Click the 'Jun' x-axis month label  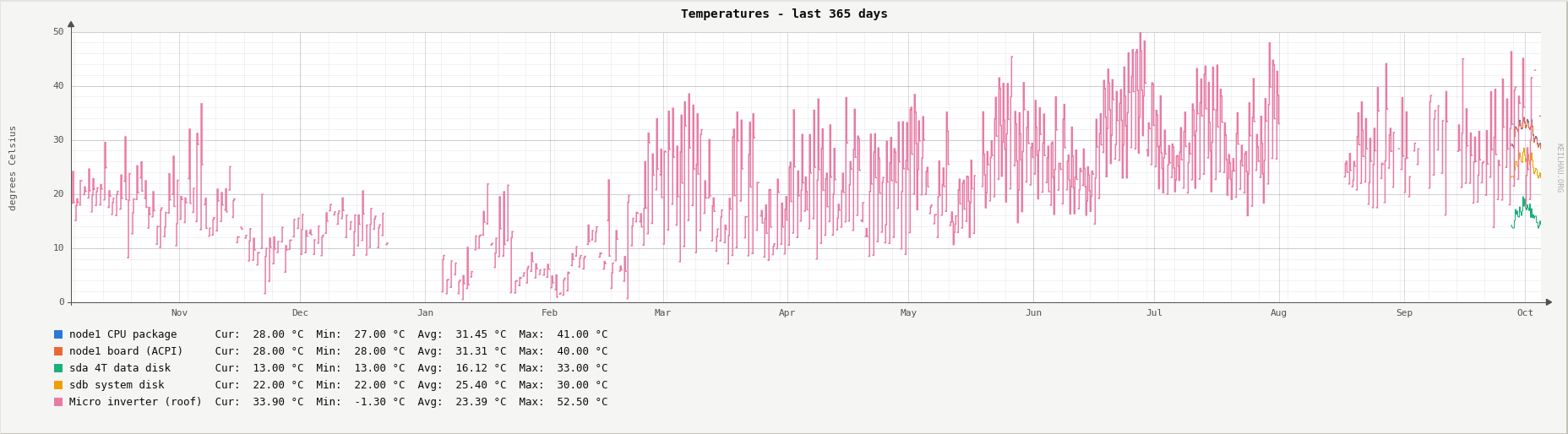pyautogui.click(x=1033, y=313)
